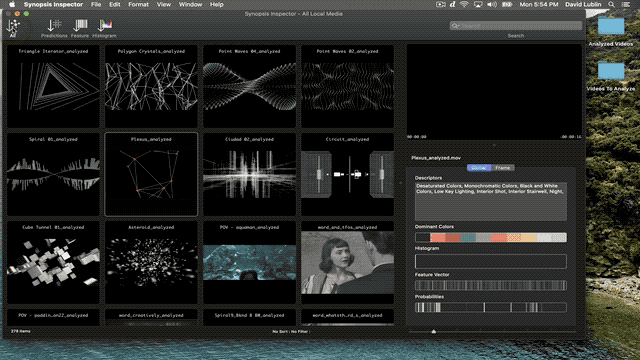Open Spotlight search in menu bar

point(611,4)
